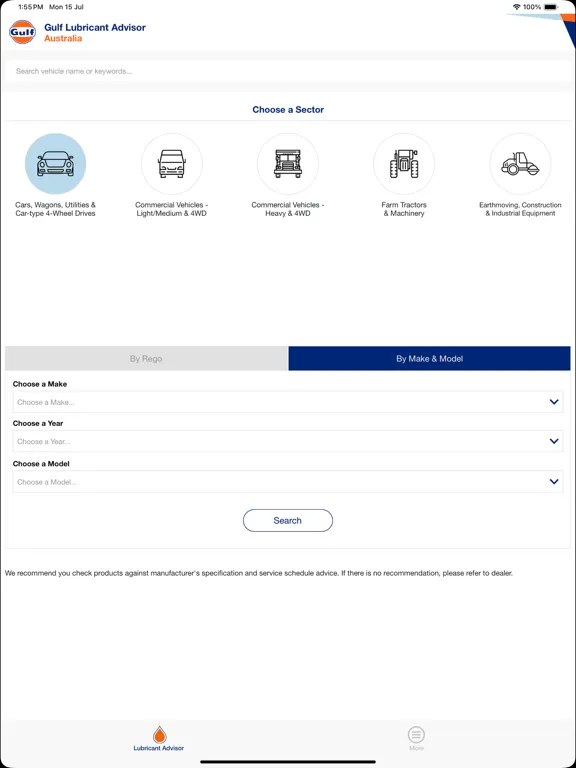
Task: Expand the Model field chevron arrow
Action: (x=554, y=482)
